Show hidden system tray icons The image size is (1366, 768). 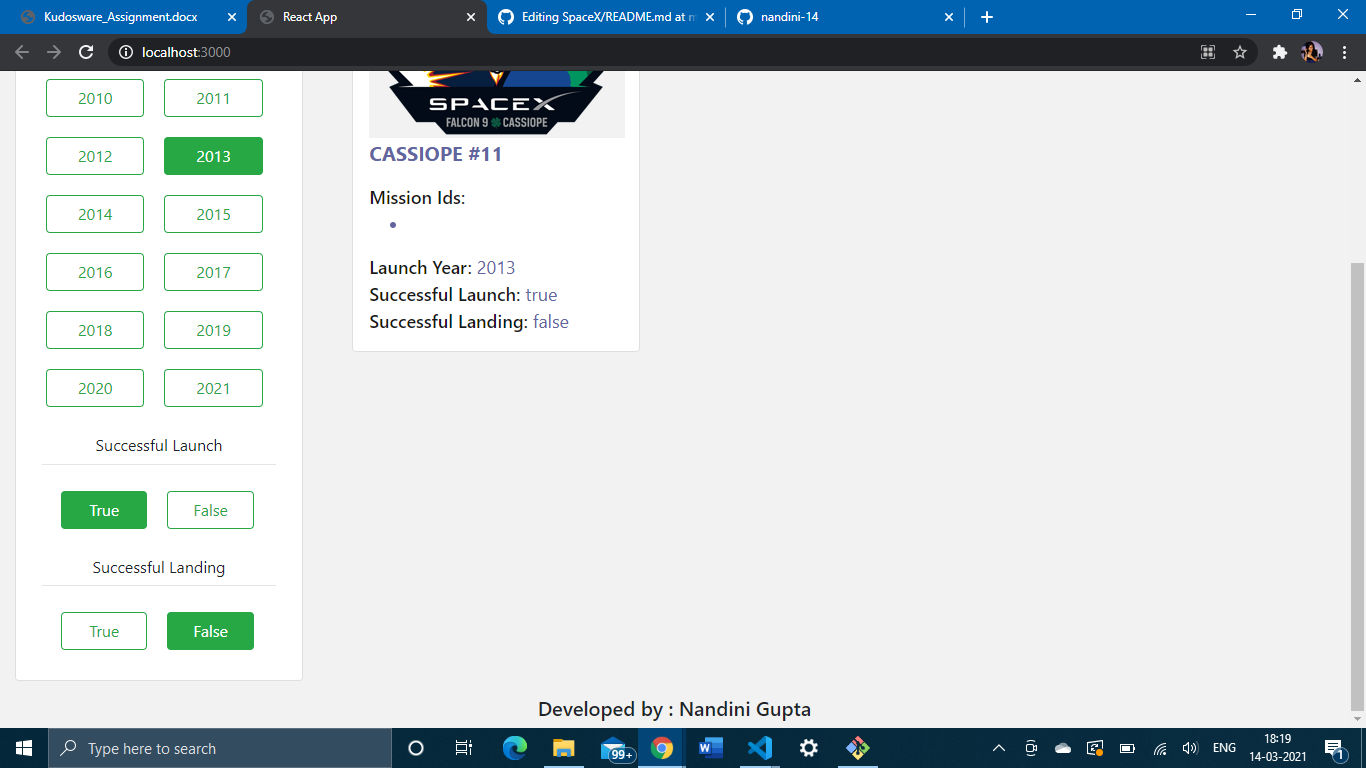point(998,748)
